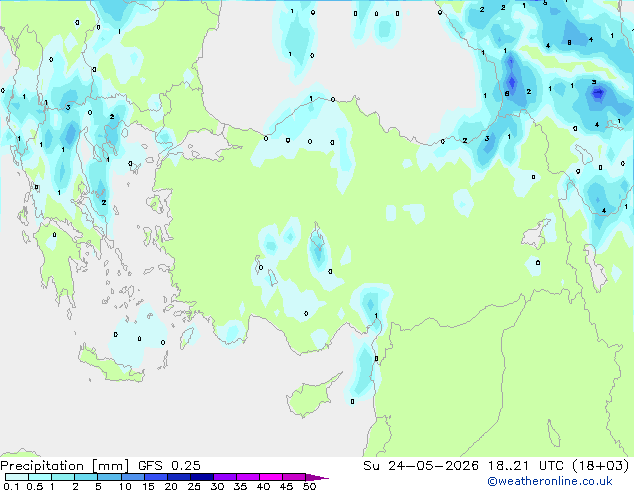Pick the 40–45 mm magenta legend swatch
This screenshot has width=634, height=490.
[271, 477]
